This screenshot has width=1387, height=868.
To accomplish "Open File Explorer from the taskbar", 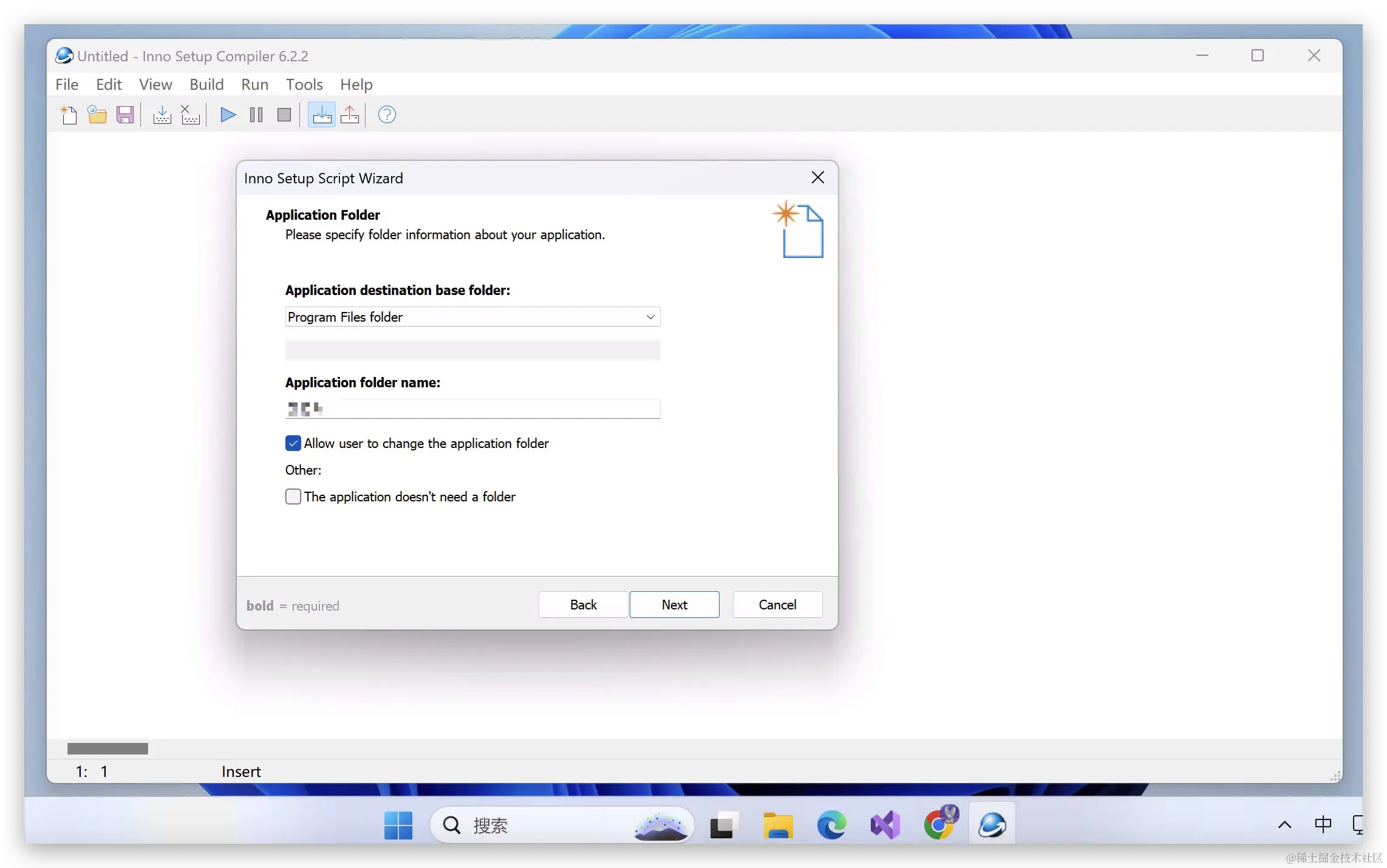I will [x=778, y=826].
